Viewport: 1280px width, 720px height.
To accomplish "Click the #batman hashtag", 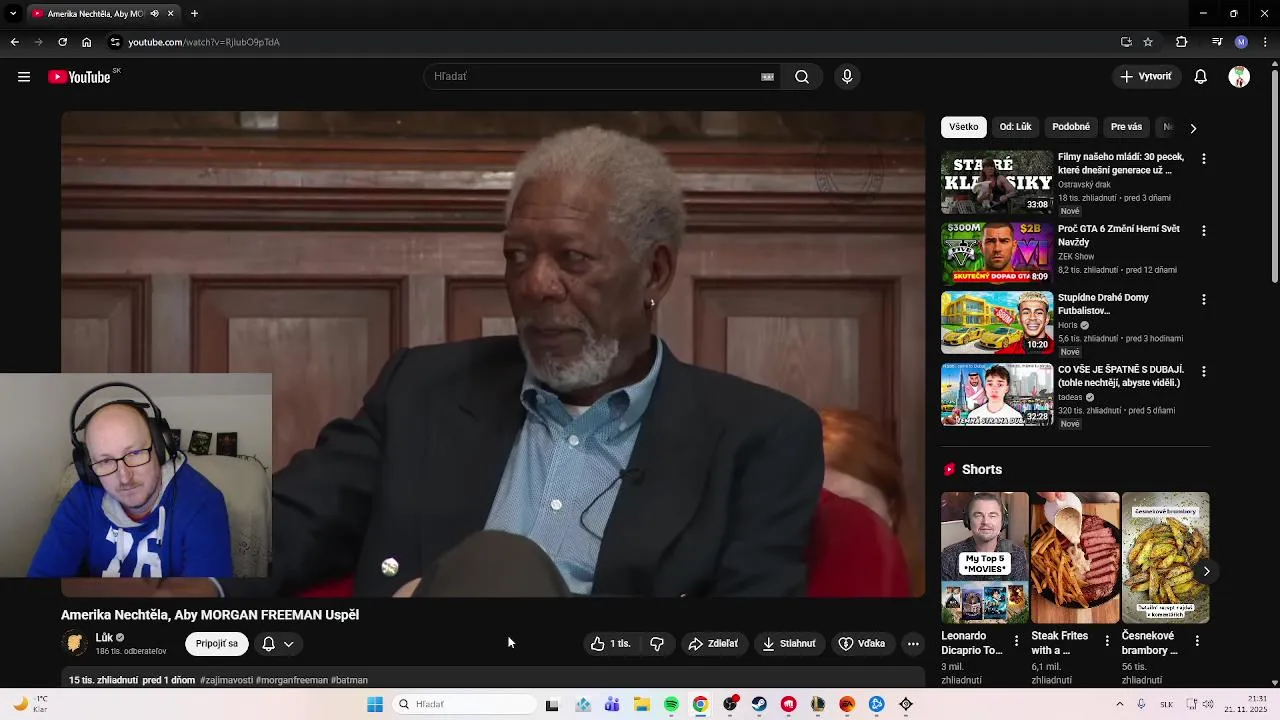I will (x=349, y=681).
